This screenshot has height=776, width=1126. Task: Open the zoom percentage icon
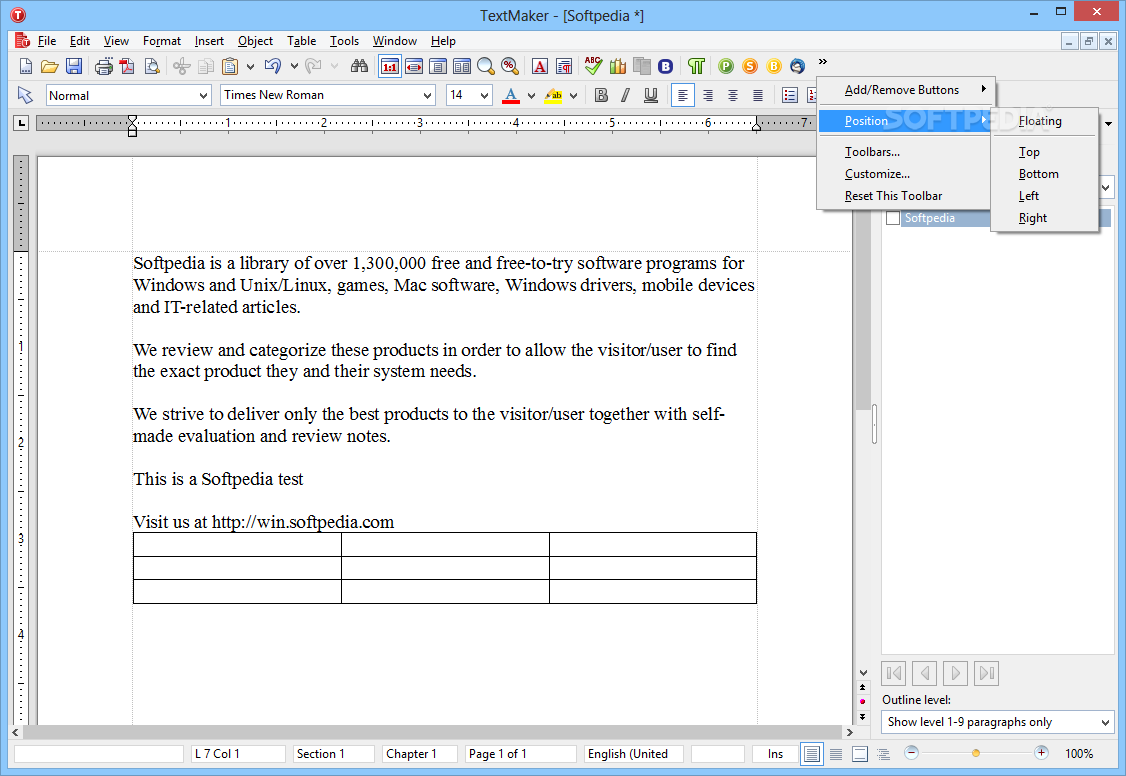510,67
